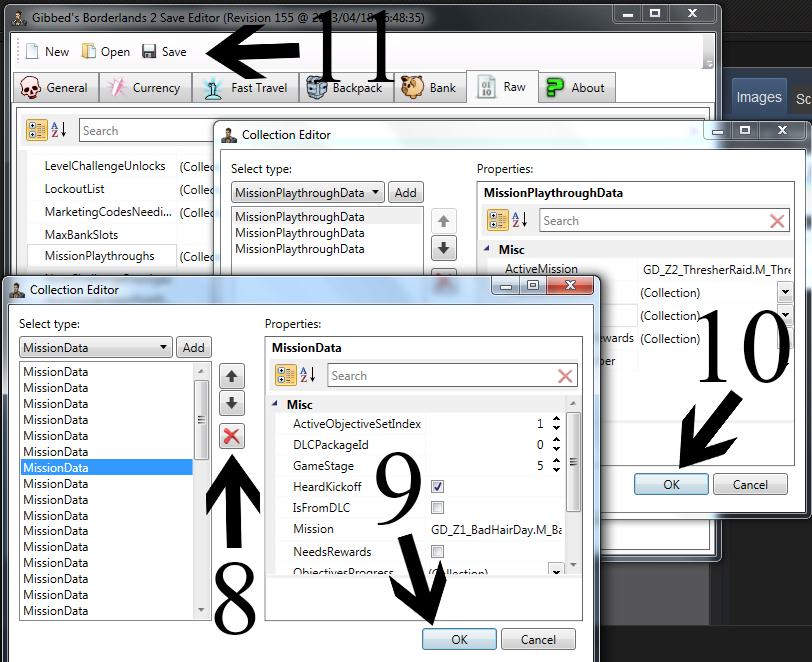812x662 pixels.
Task: Click the Images tab in background window
Action: coord(759,97)
